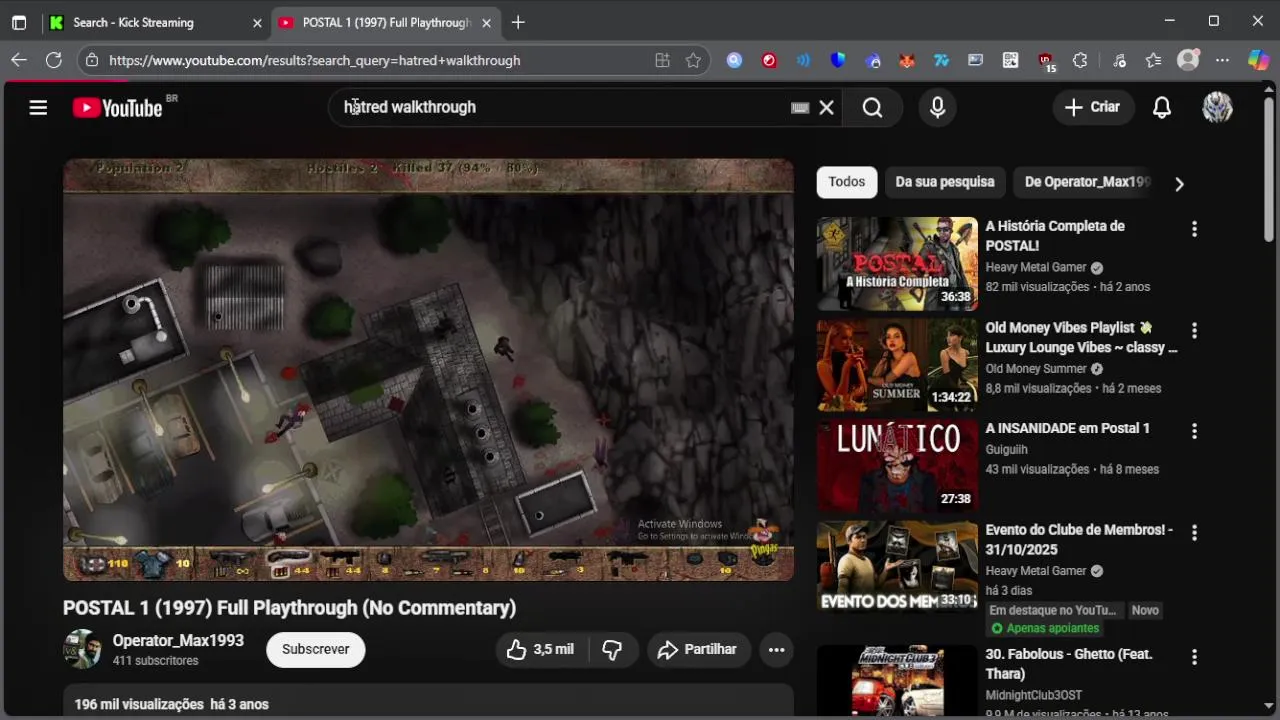Screen dimensions: 1280x720
Task: Open options for A INSANIDADE em Postal 1
Action: 1194,431
